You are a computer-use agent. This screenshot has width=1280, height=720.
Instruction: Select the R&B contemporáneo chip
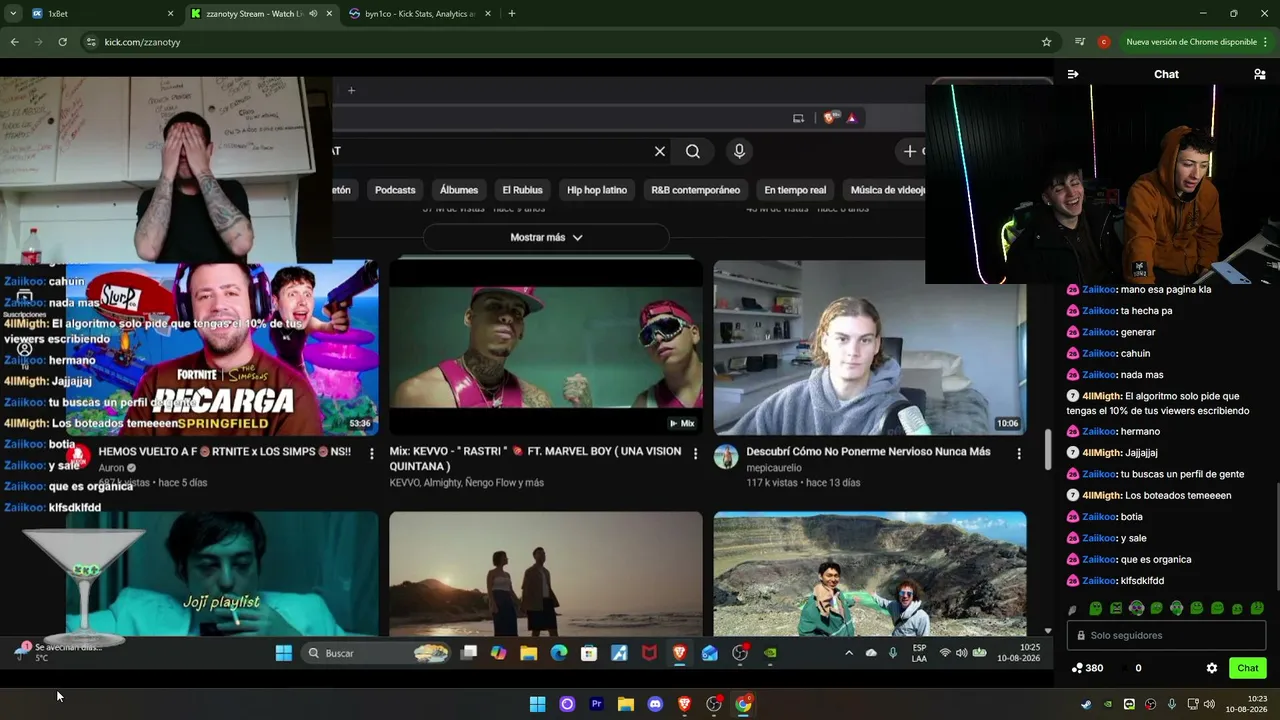[x=696, y=190]
